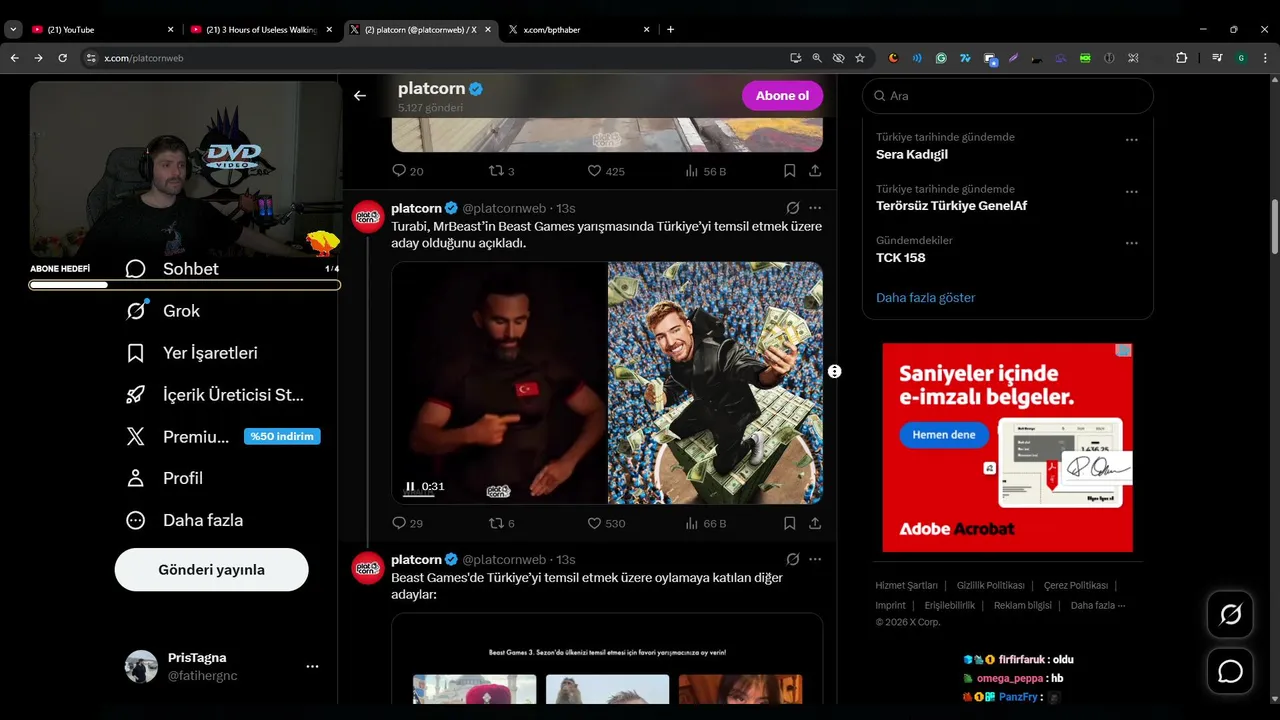
Task: Open the browser Extensions puzzle icon
Action: click(x=1181, y=58)
